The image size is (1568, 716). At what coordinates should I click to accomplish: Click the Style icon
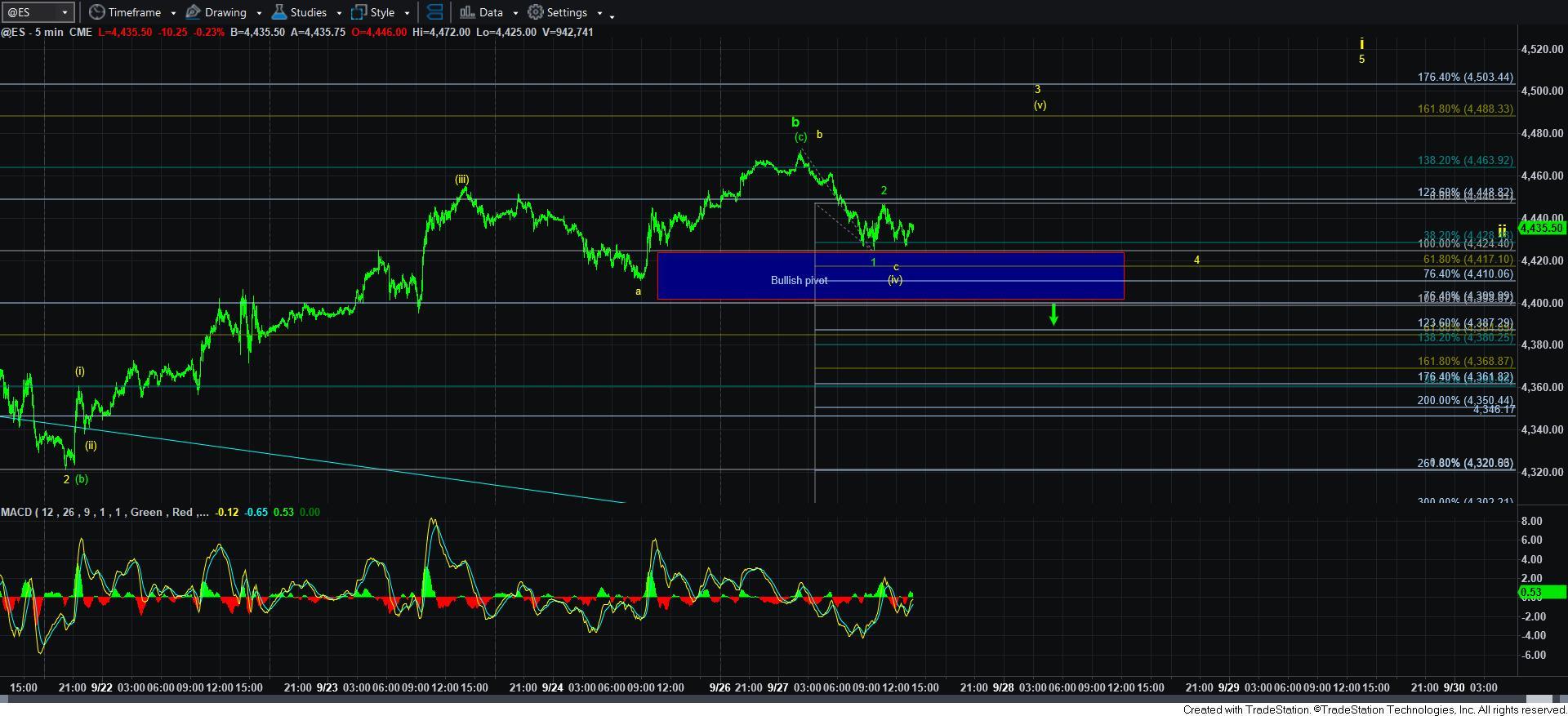tap(359, 12)
